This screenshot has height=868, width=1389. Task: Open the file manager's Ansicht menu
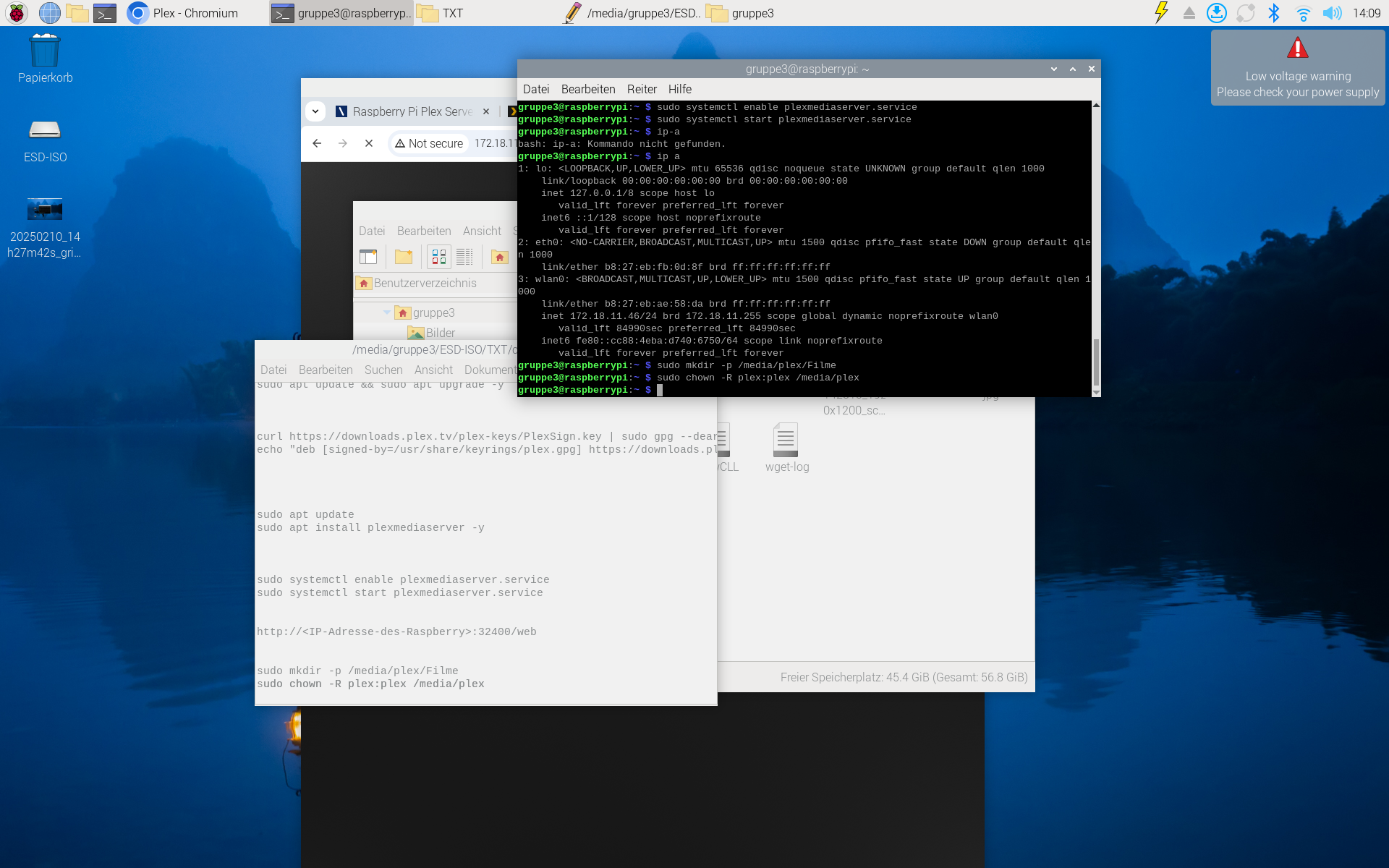[x=482, y=231]
